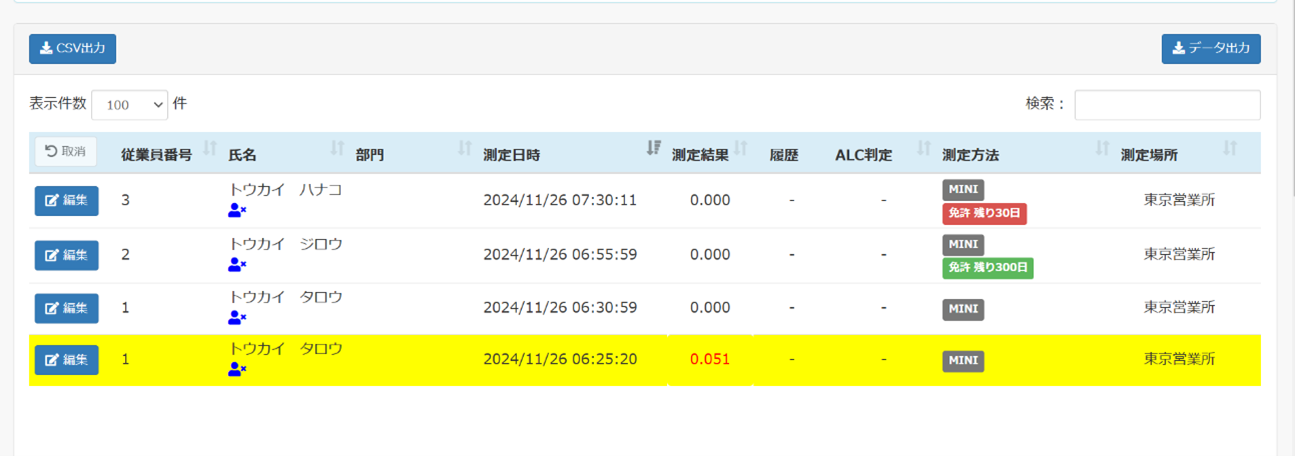Edit the record for employee number 3
Viewport: 1295px width, 456px height.
66,201
